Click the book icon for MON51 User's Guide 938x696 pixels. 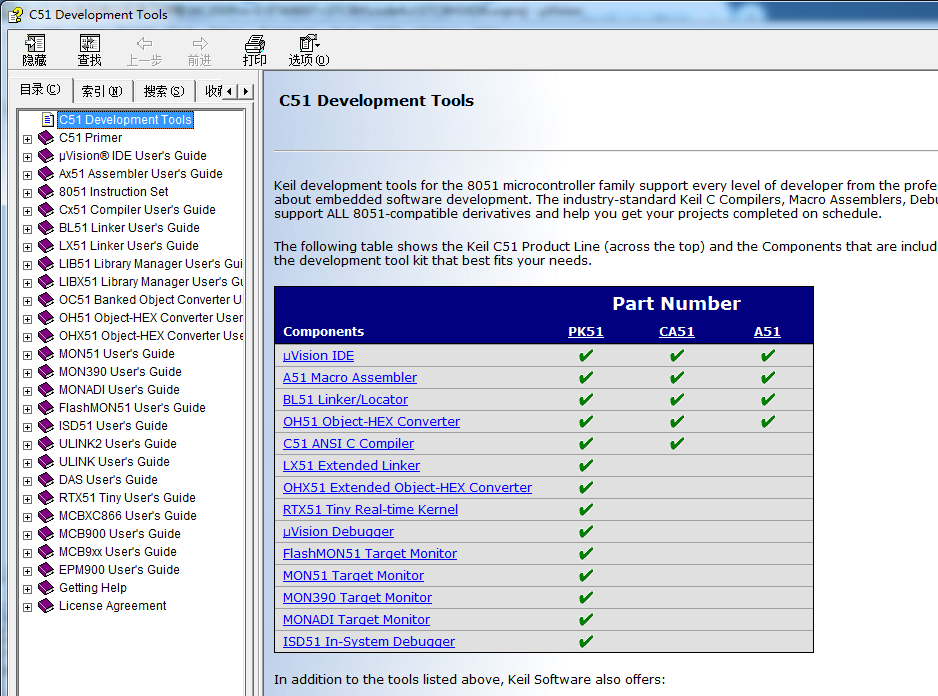tap(46, 354)
